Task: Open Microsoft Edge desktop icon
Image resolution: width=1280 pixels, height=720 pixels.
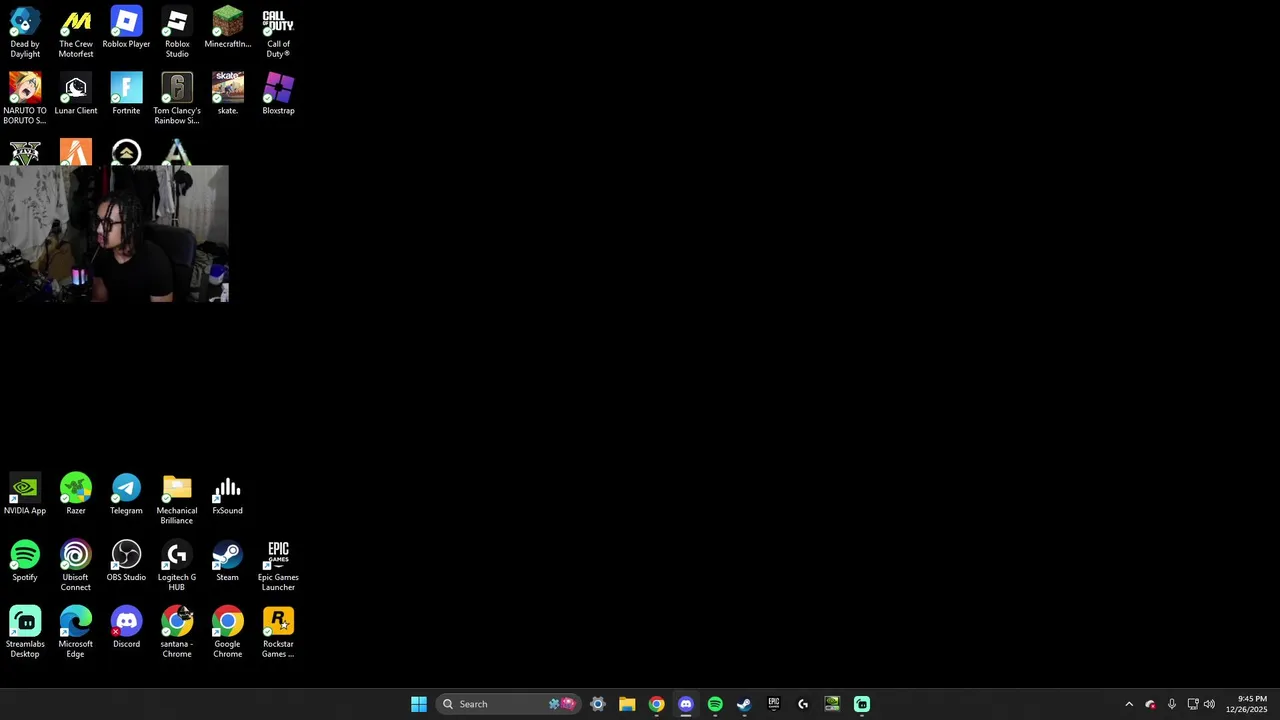Action: 76,632
